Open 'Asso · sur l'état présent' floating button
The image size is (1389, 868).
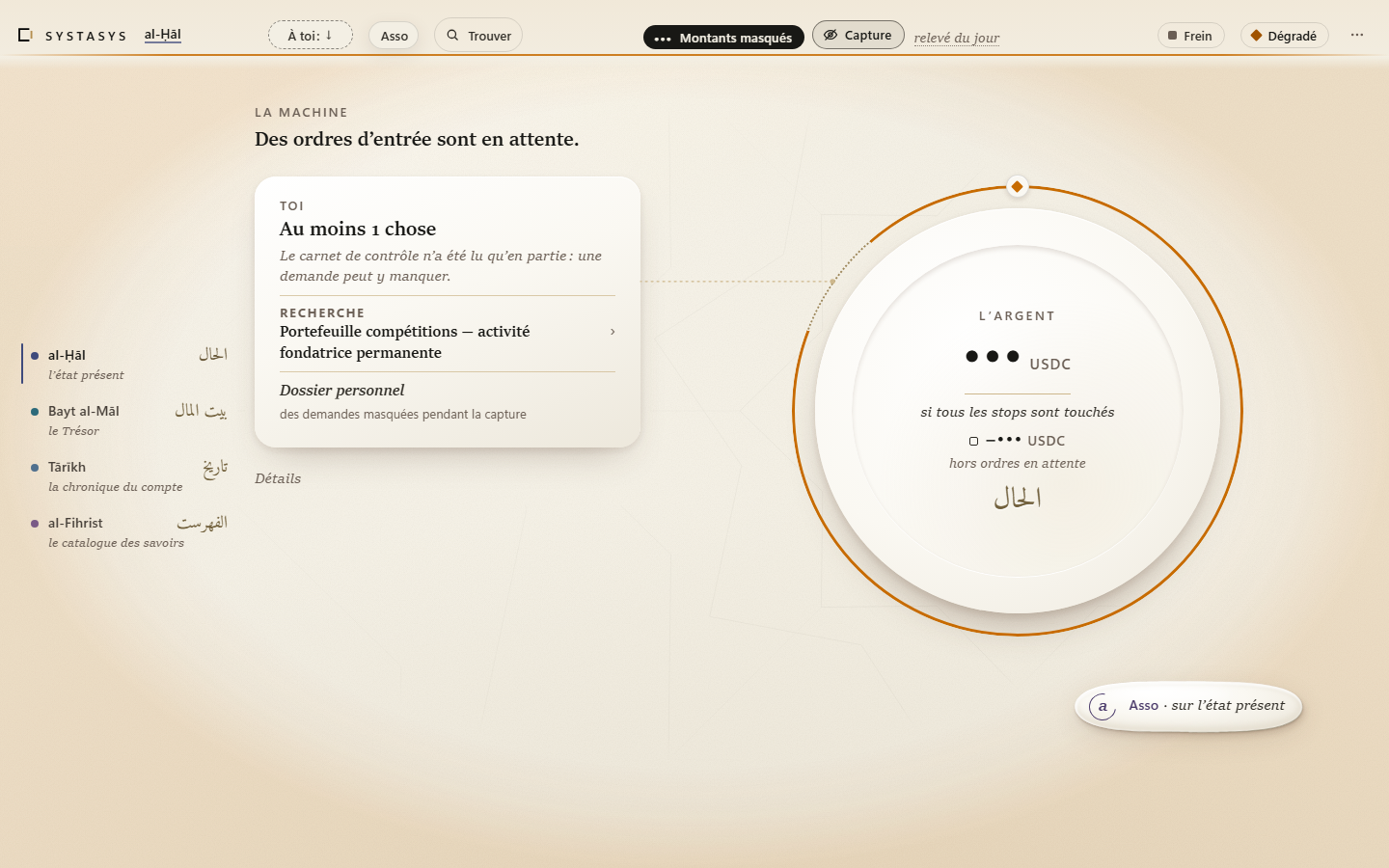pos(1188,706)
